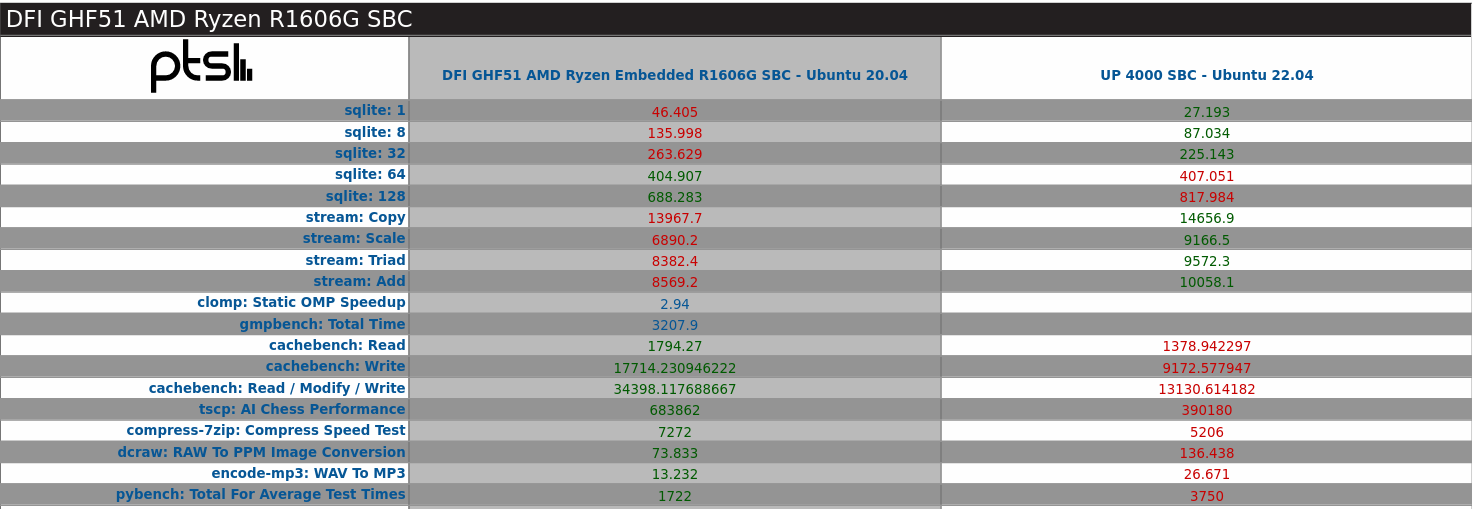1473x509 pixels.
Task: Click the 6890.2 stream Scale value
Action: 675,240
